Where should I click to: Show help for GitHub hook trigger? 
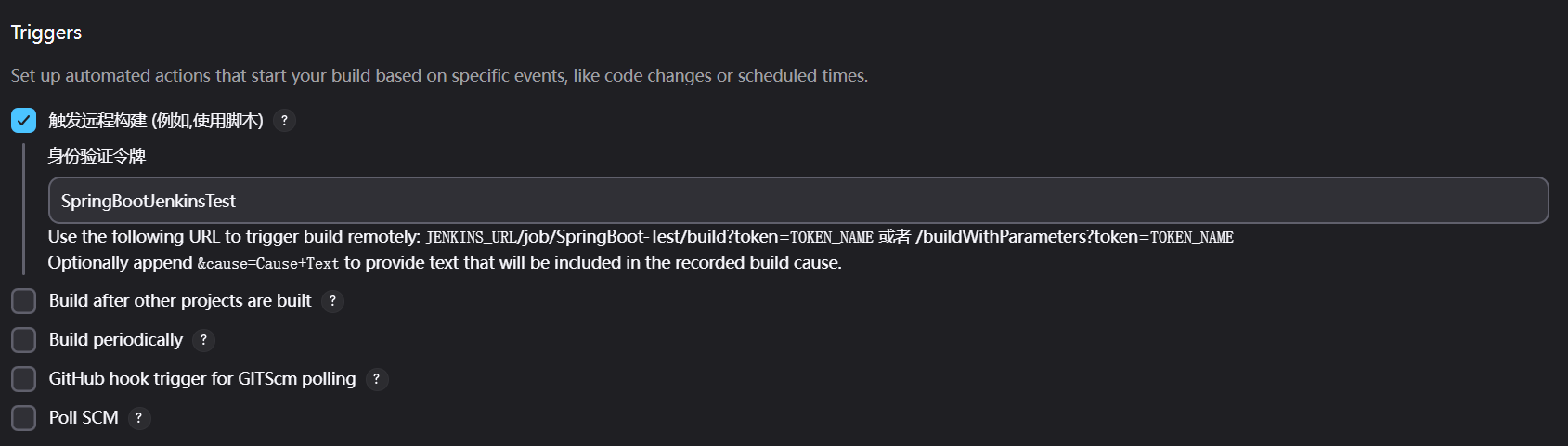[376, 379]
